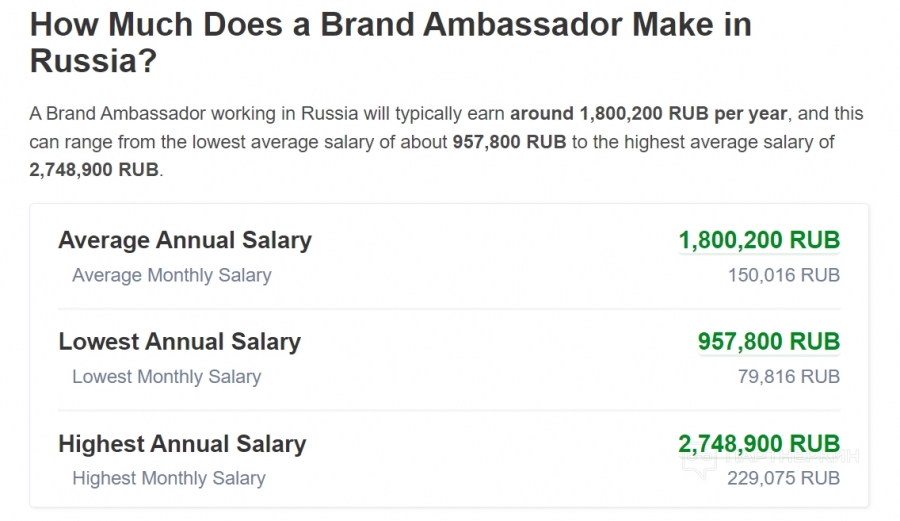Select the Lowest Monthly Salary label
Image resolution: width=900 pixels, height=521 pixels.
(x=166, y=377)
